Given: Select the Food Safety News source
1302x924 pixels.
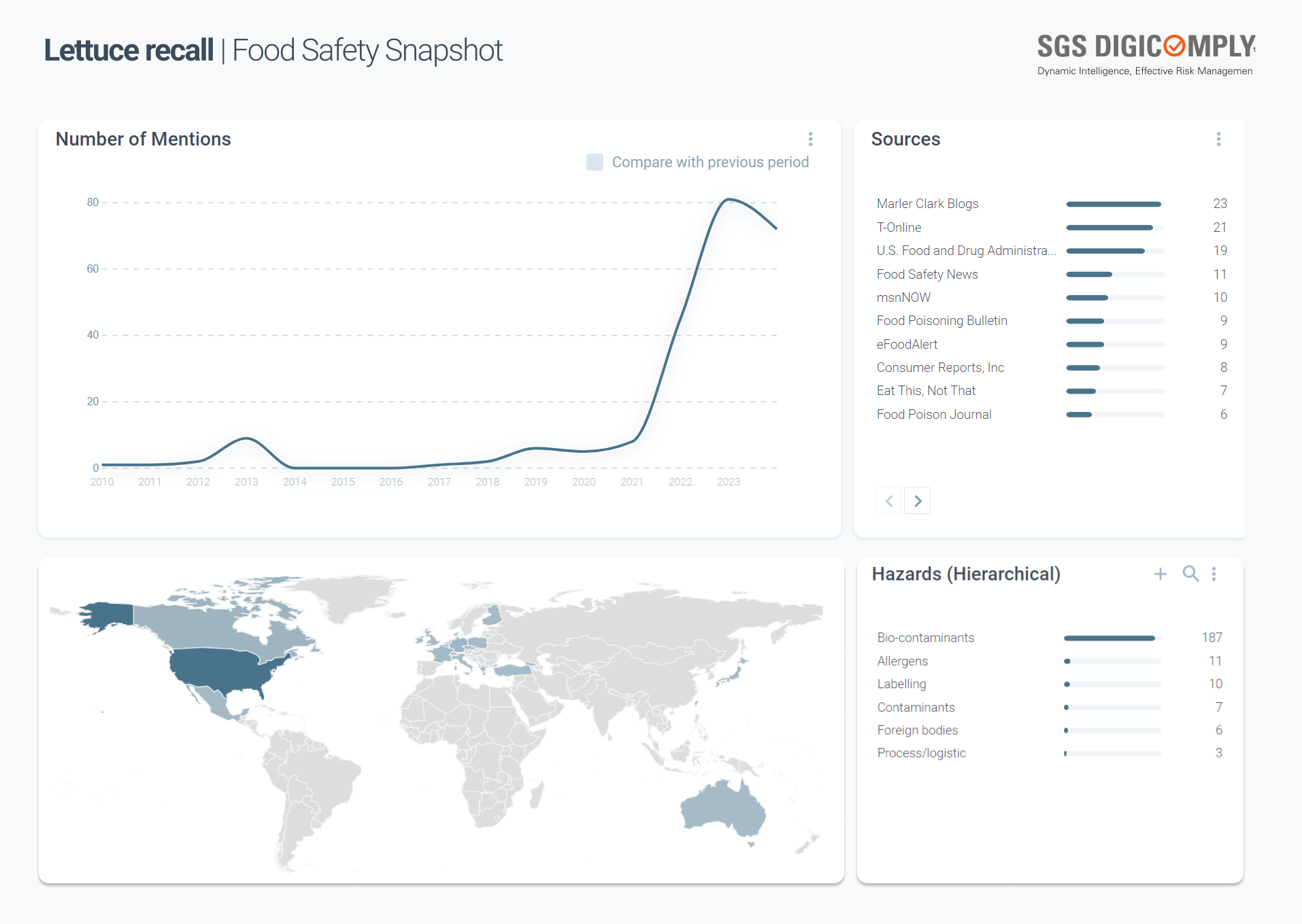Looking at the screenshot, I should tap(927, 275).
